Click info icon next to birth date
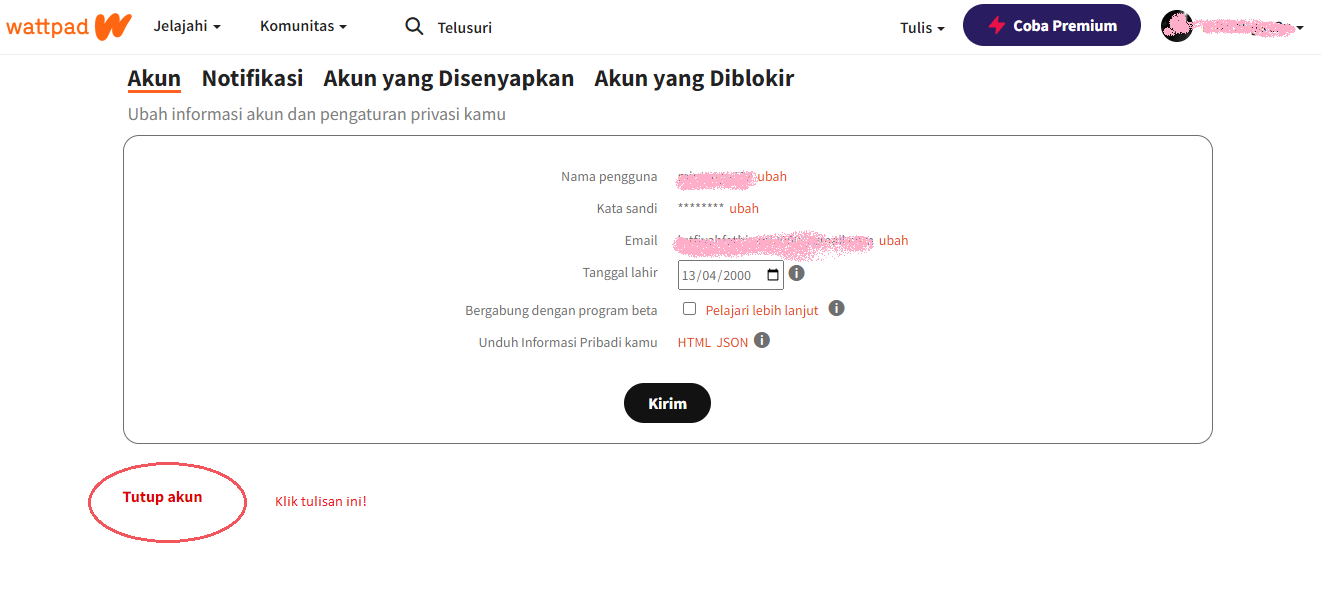 (x=796, y=273)
